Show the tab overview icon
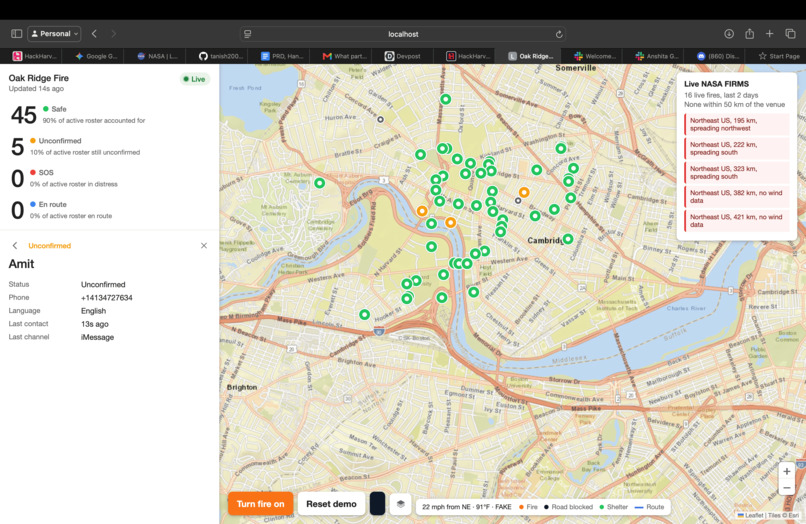 790,33
